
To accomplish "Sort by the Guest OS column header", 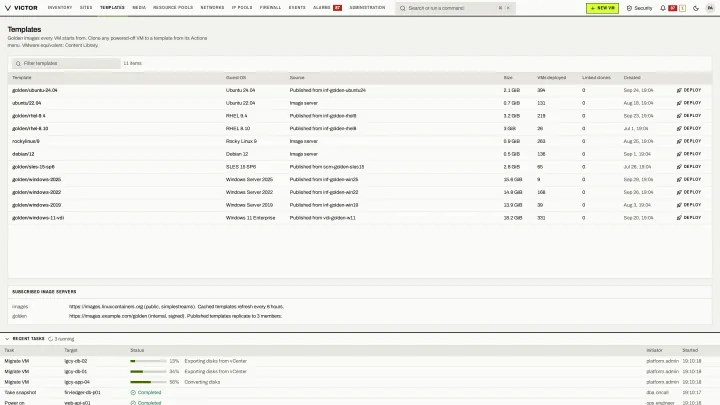I will 236,78.
